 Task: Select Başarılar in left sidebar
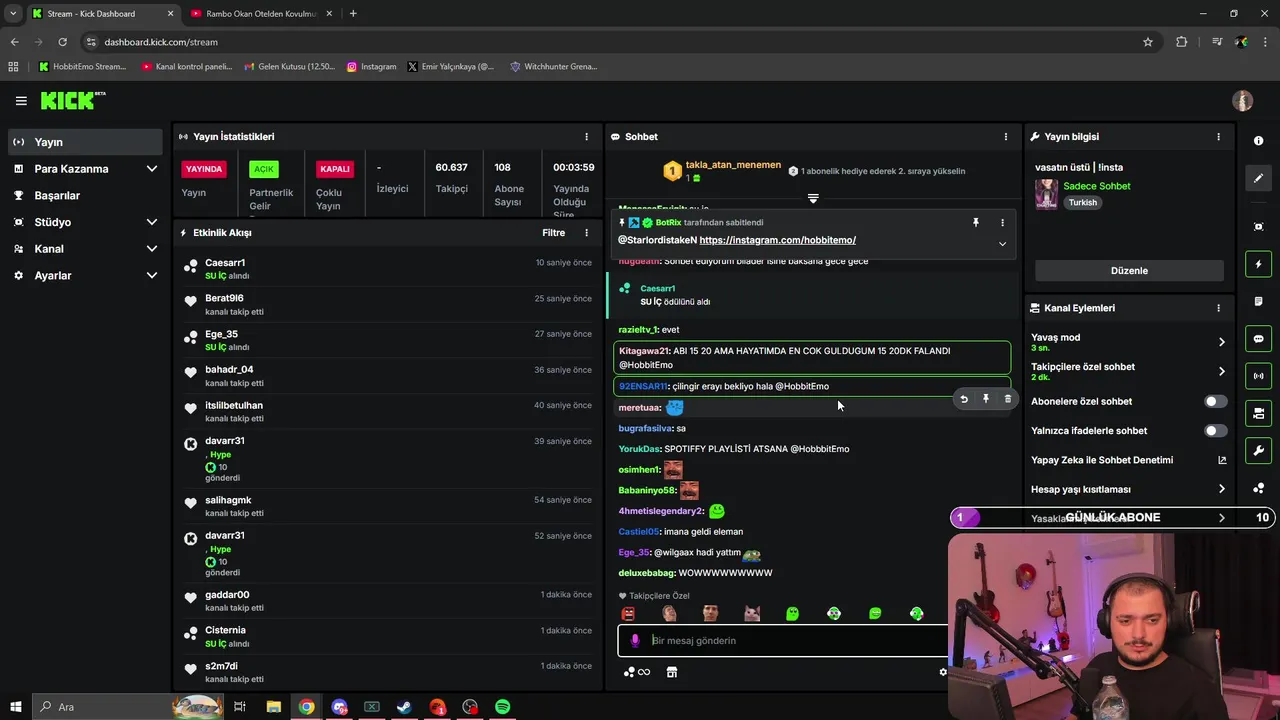(x=85, y=195)
